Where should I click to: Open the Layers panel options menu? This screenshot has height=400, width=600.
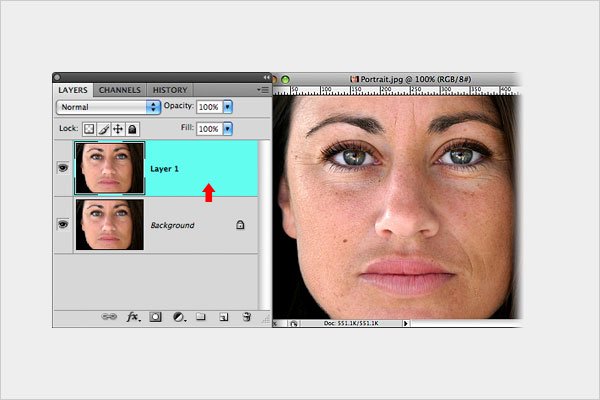(x=263, y=90)
